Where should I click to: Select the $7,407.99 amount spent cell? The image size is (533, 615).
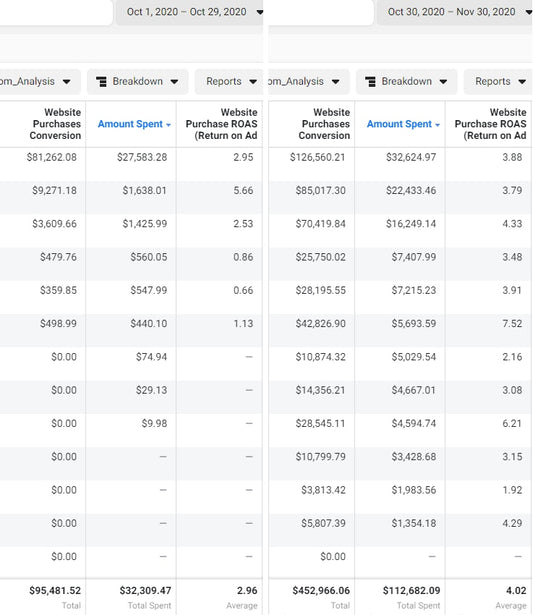(414, 257)
